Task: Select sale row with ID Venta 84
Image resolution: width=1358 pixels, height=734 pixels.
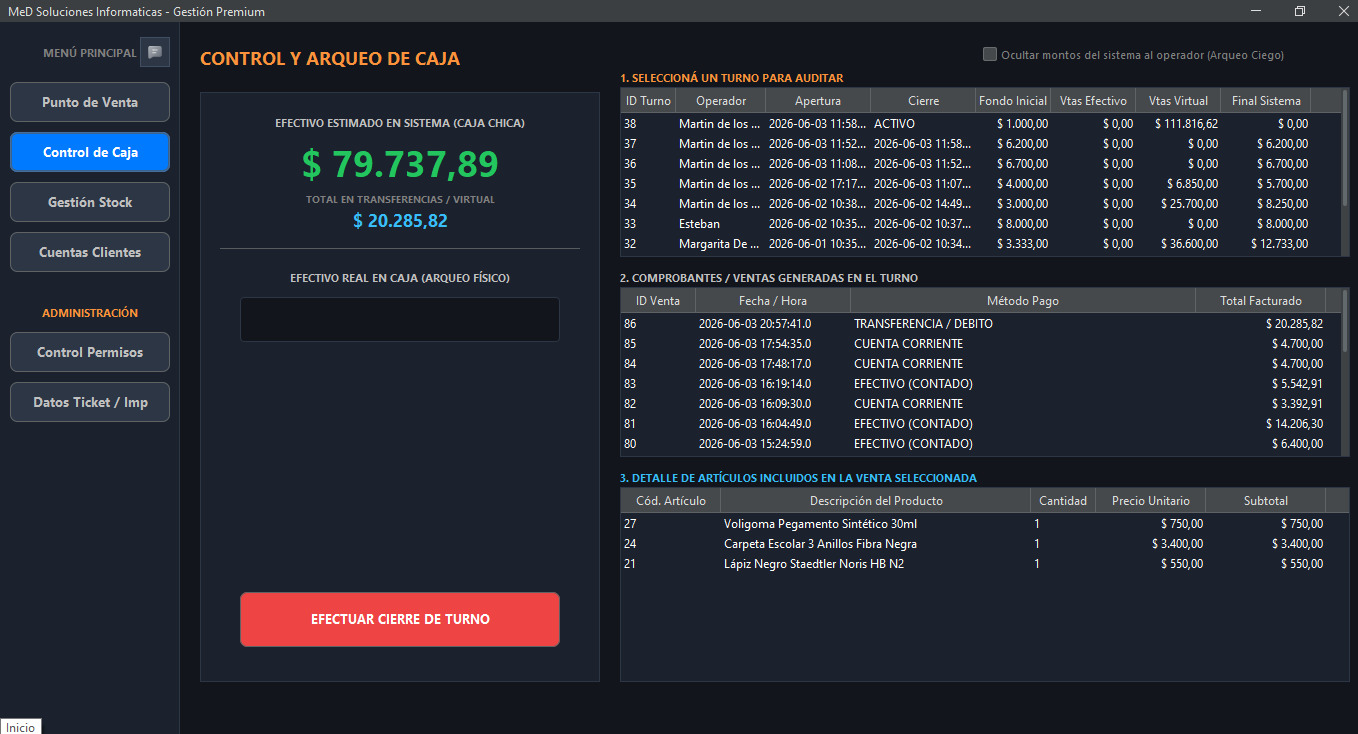Action: (x=980, y=364)
